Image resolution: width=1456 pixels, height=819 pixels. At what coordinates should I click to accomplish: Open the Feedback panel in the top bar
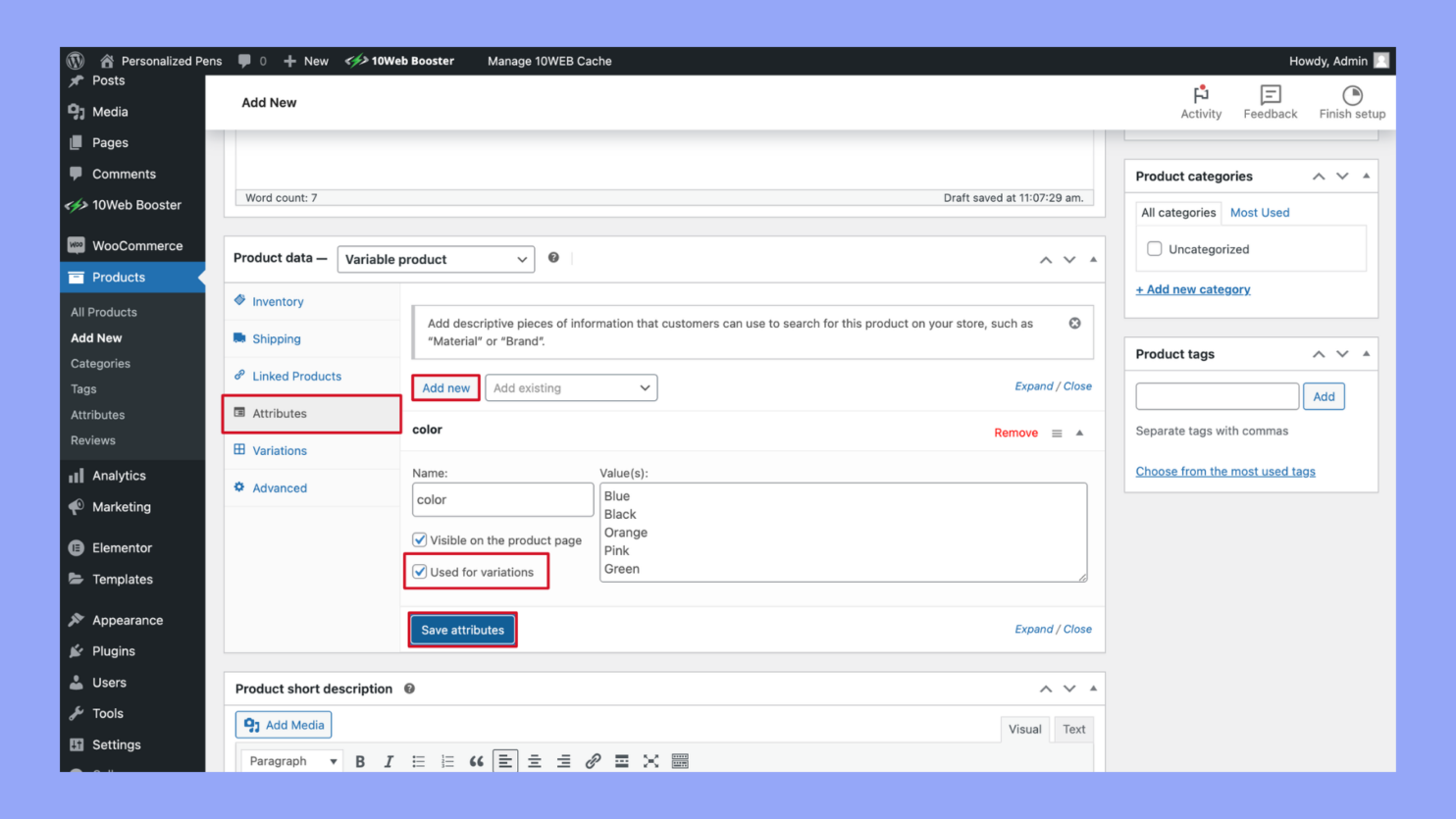(1270, 101)
